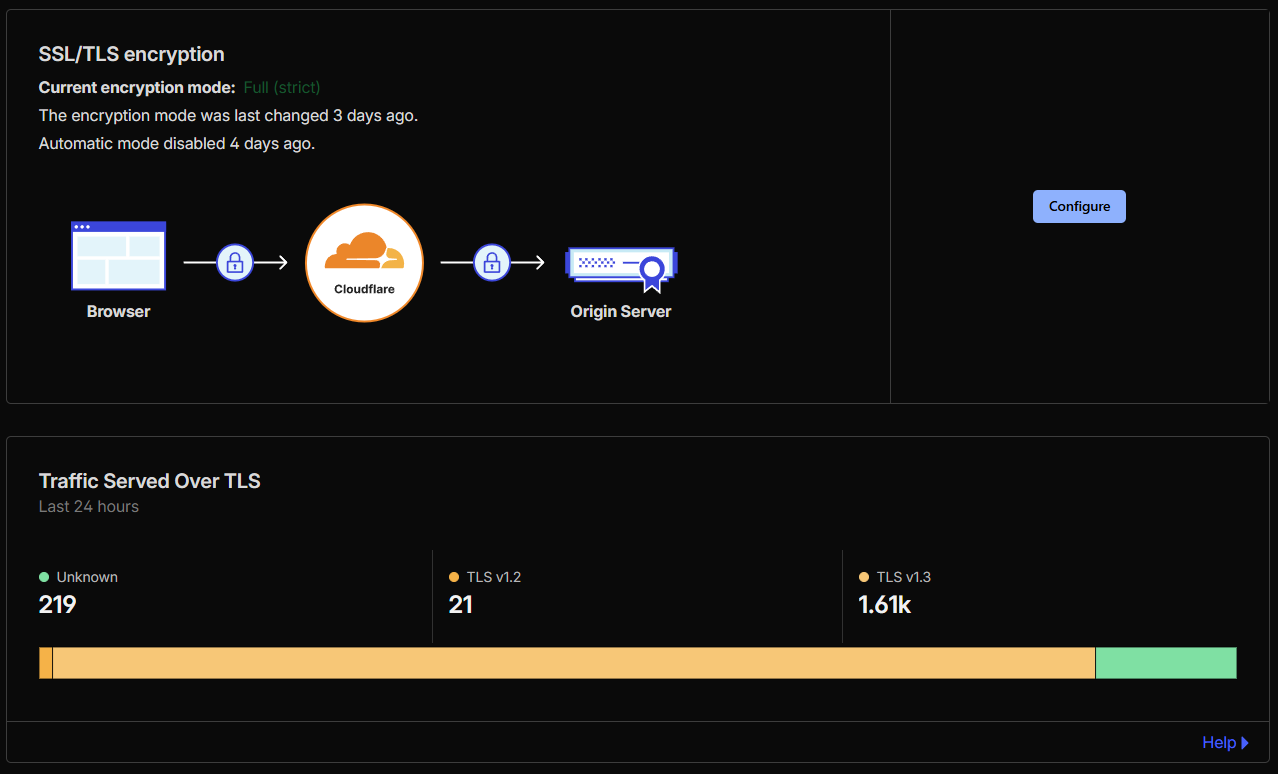Click the TLS v1.2 count value 21
Image resolution: width=1278 pixels, height=774 pixels.
[x=461, y=605]
